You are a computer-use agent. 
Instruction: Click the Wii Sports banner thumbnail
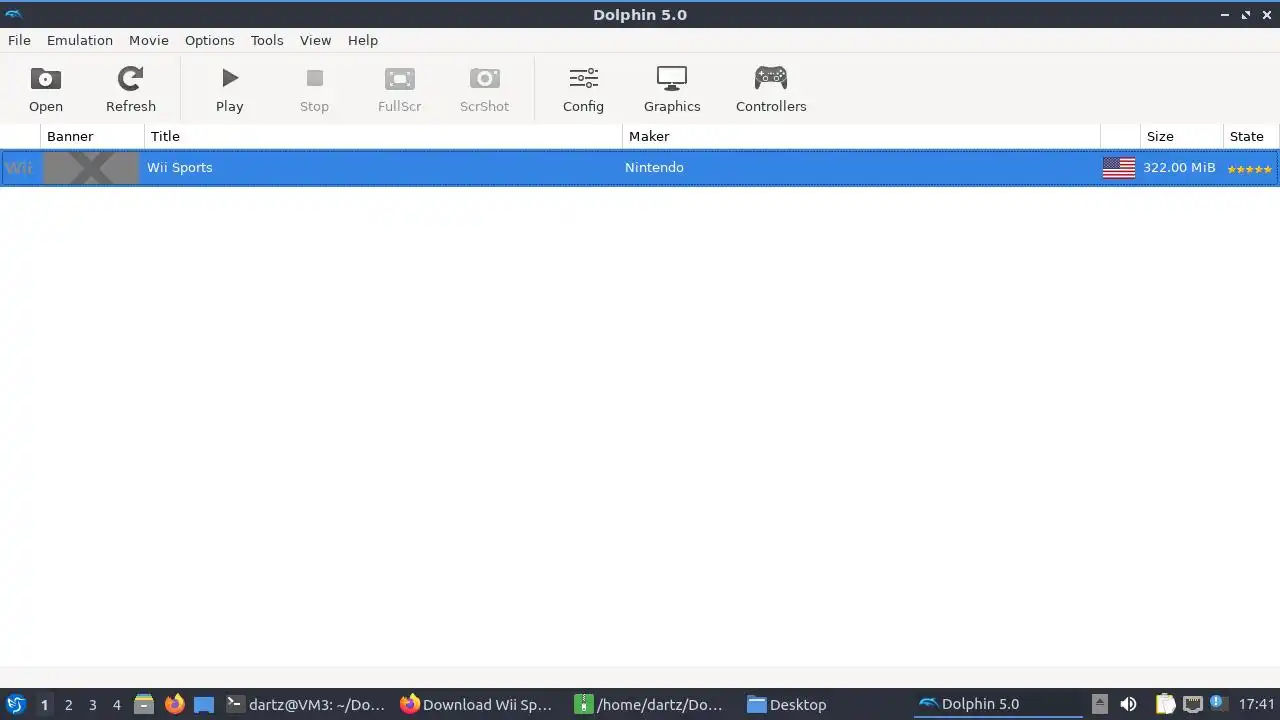click(91, 168)
